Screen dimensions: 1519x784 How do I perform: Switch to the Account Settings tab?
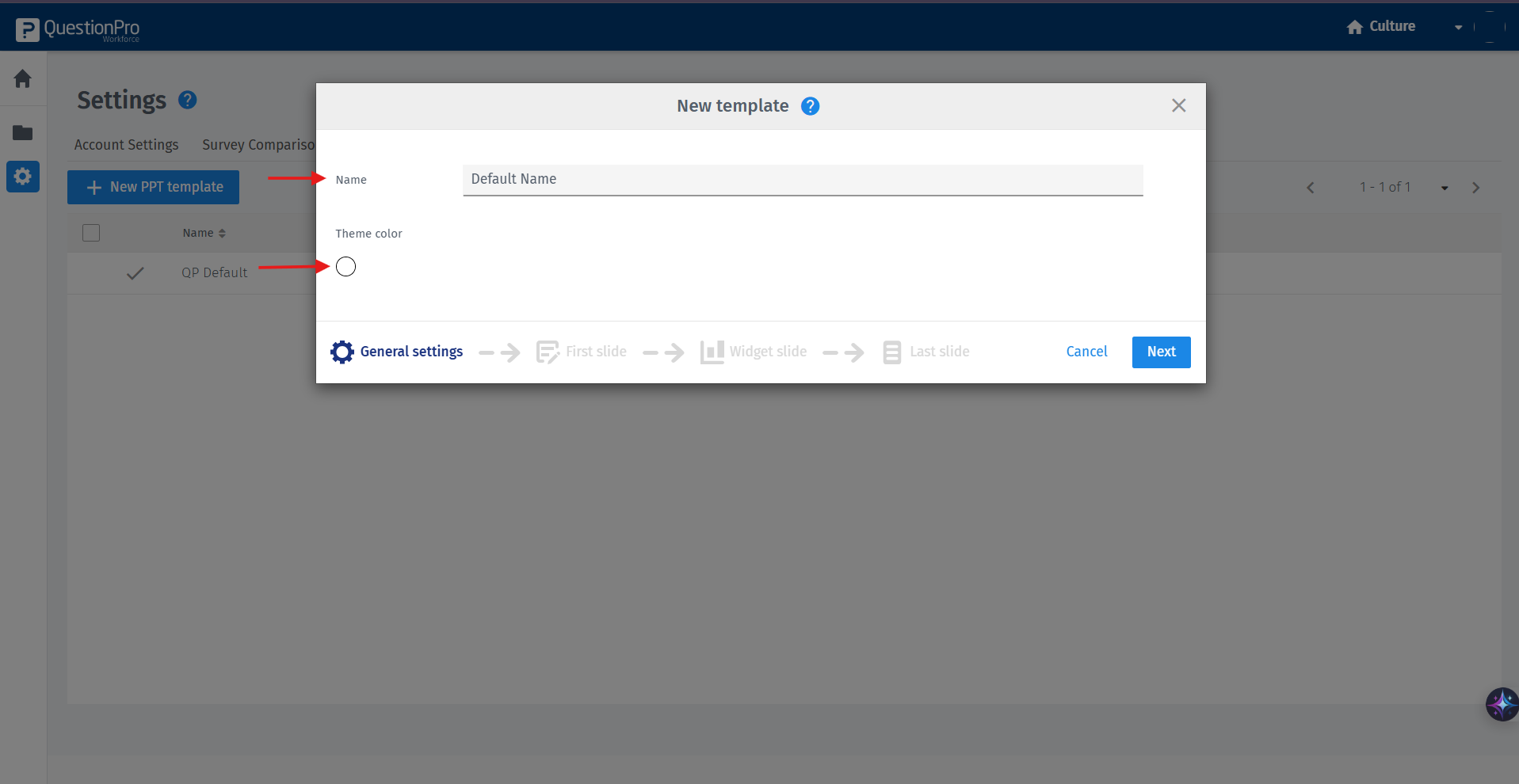click(126, 145)
